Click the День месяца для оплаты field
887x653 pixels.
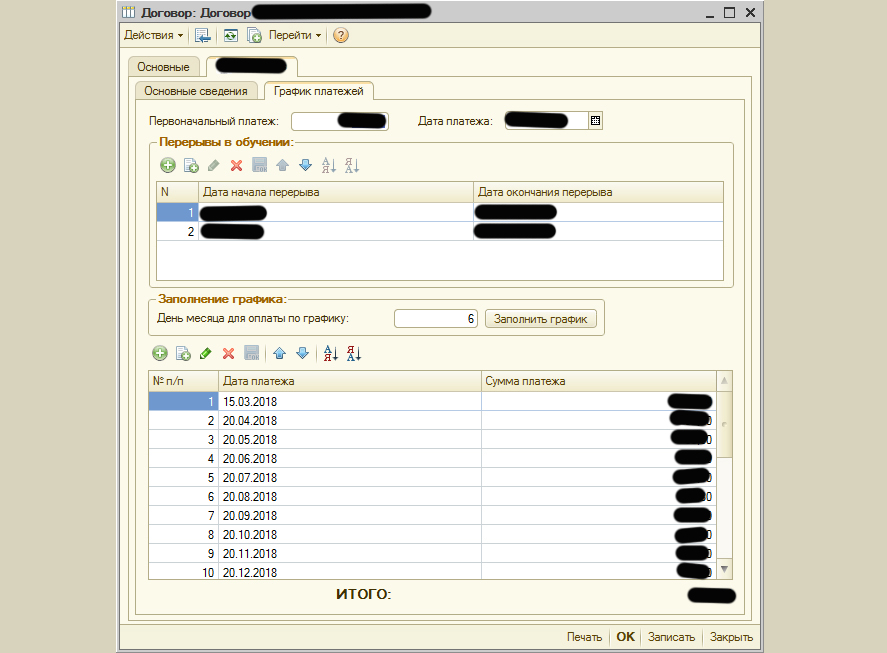435,319
